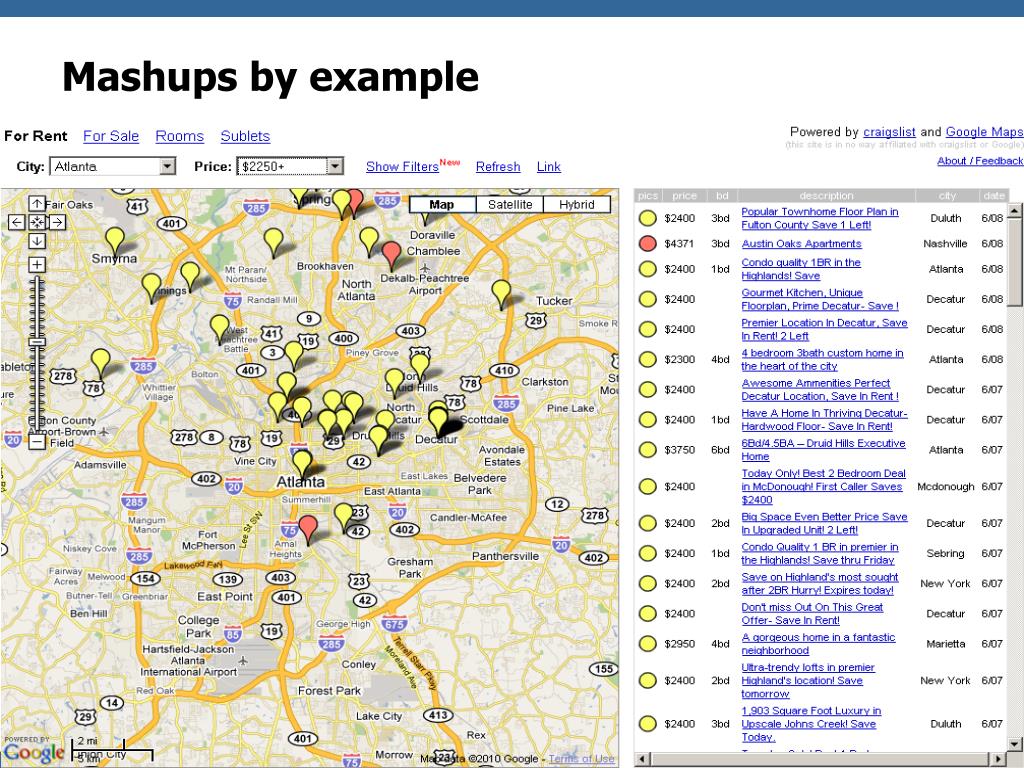Viewport: 1024px width, 768px height.
Task: Click the Marietta city cell
Action: [945, 644]
